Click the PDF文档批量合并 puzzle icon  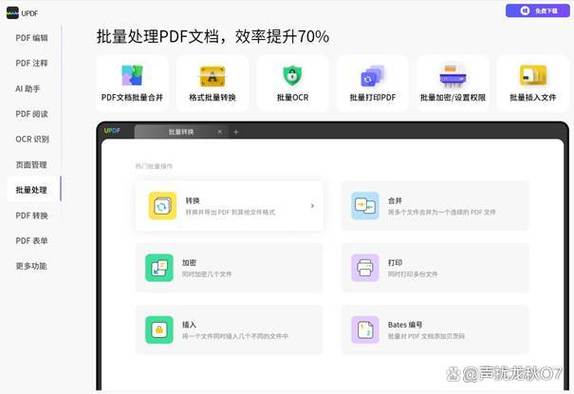pos(132,75)
